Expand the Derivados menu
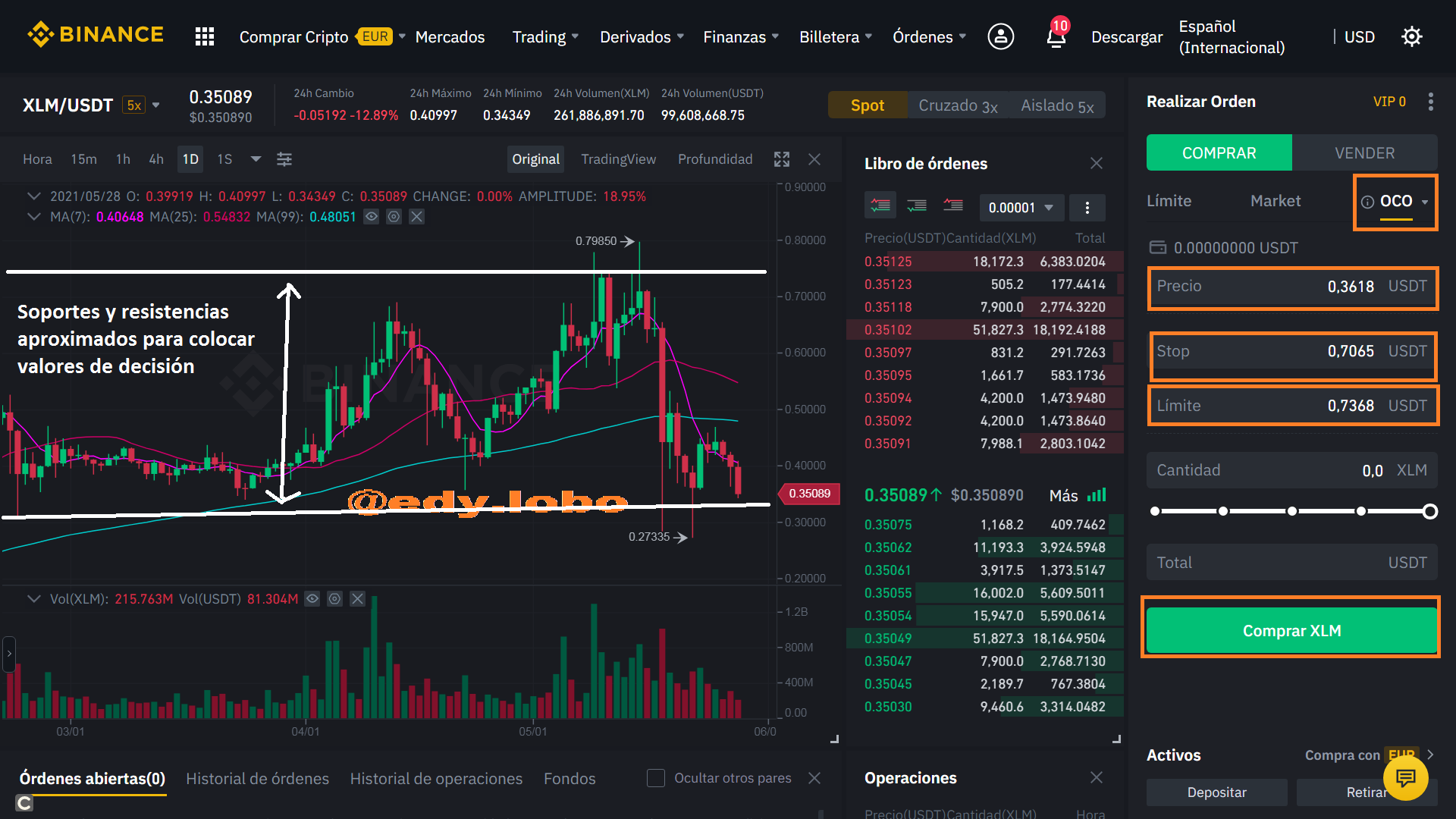Viewport: 1456px width, 819px height. click(642, 36)
